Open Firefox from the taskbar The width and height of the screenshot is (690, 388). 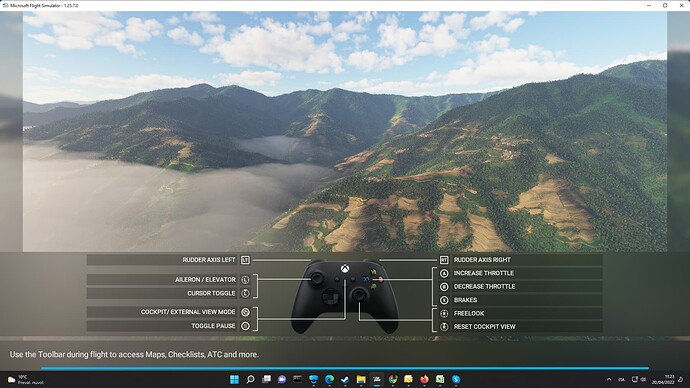pos(424,379)
